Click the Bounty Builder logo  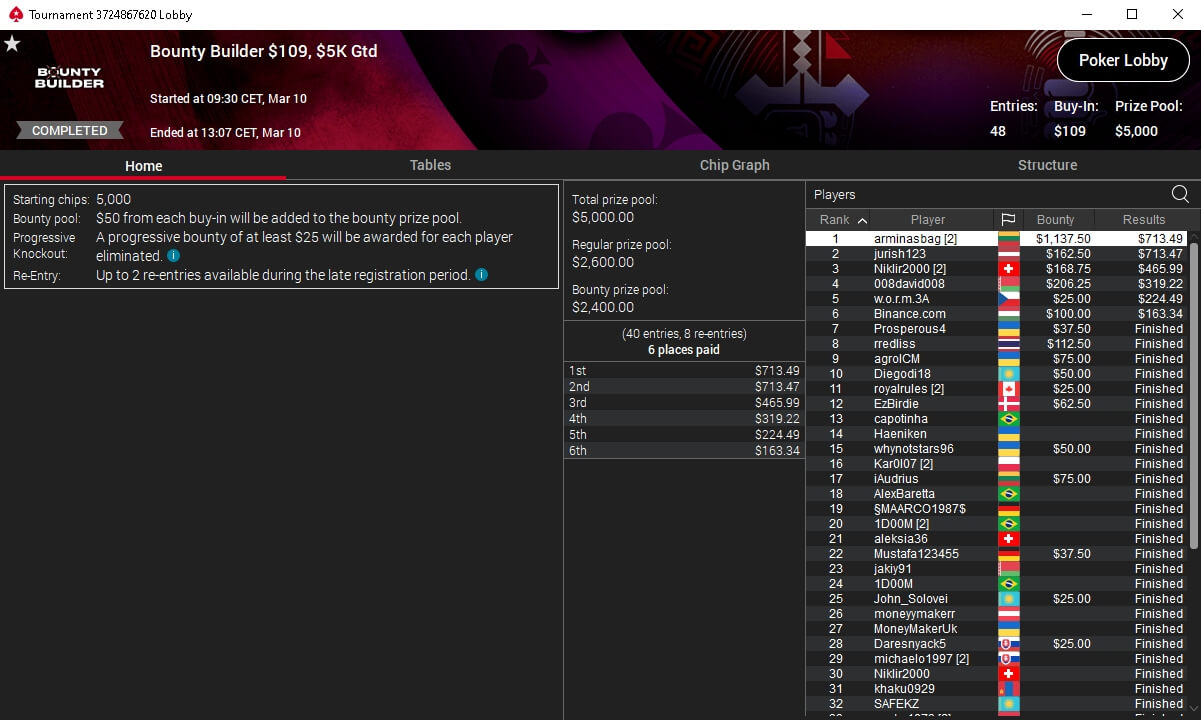(70, 78)
